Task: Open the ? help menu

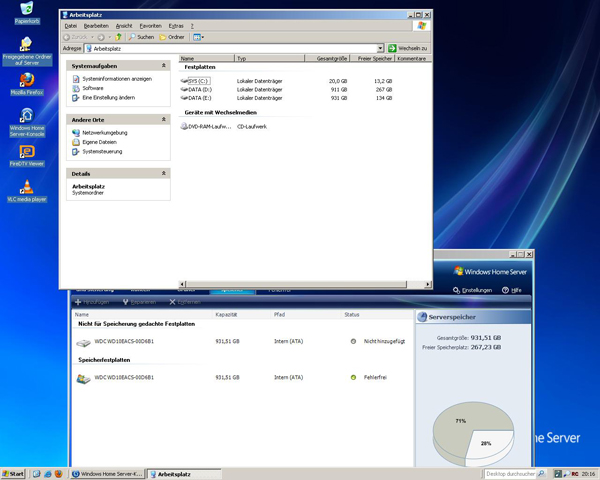Action: click(x=192, y=26)
